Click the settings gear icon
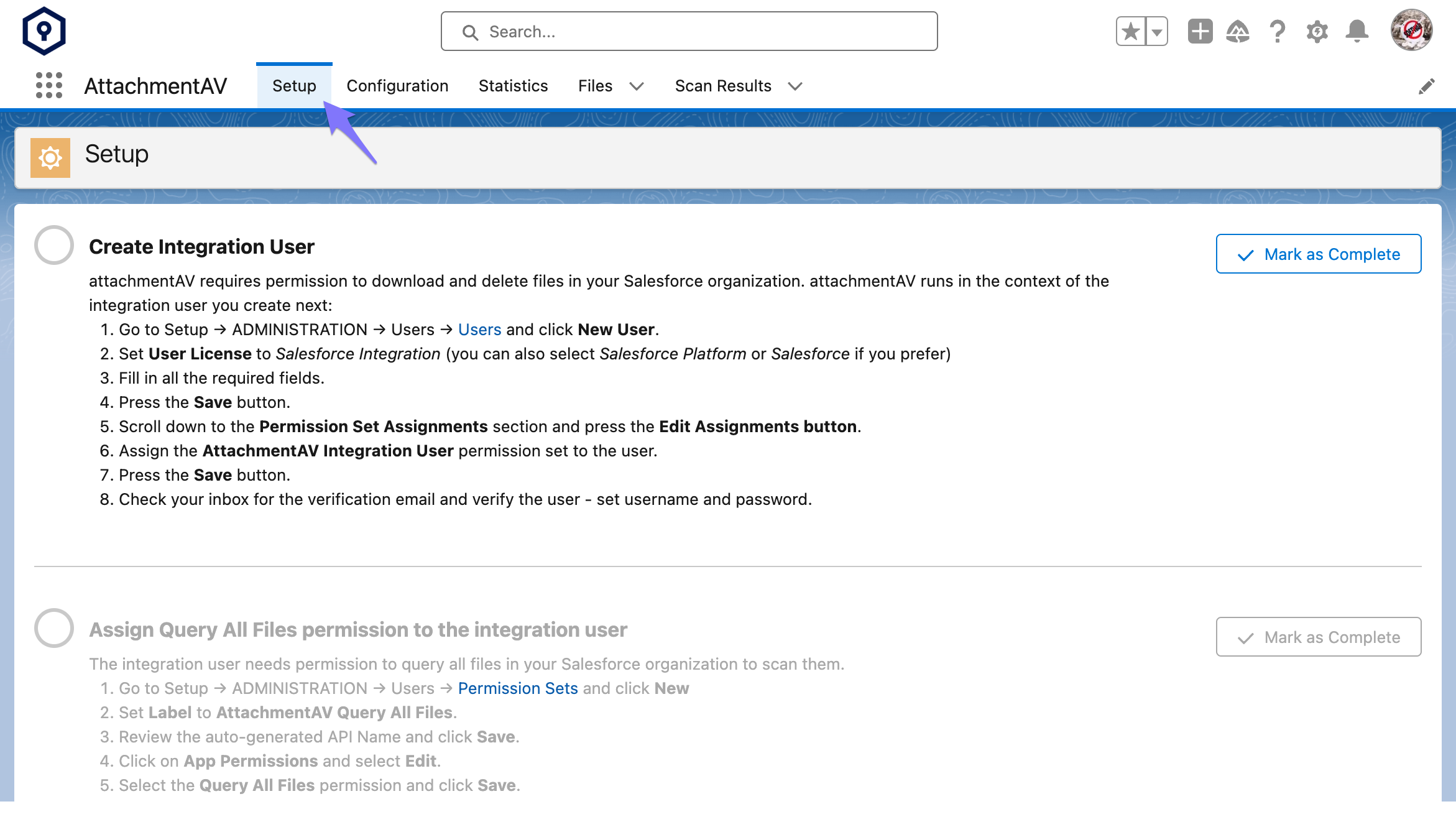Viewport: 1456px width, 827px height. point(1317,31)
